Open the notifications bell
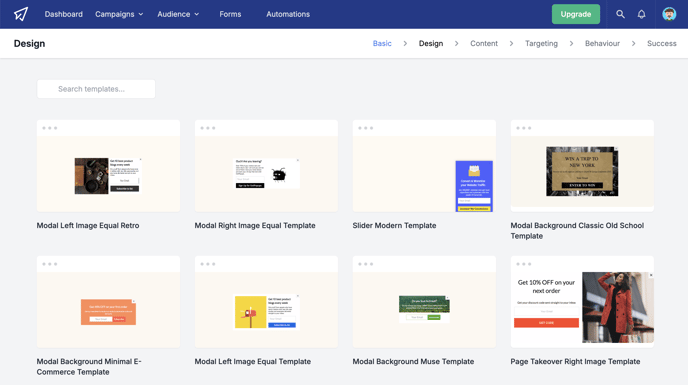Viewport: 688px width, 385px height. (x=641, y=14)
